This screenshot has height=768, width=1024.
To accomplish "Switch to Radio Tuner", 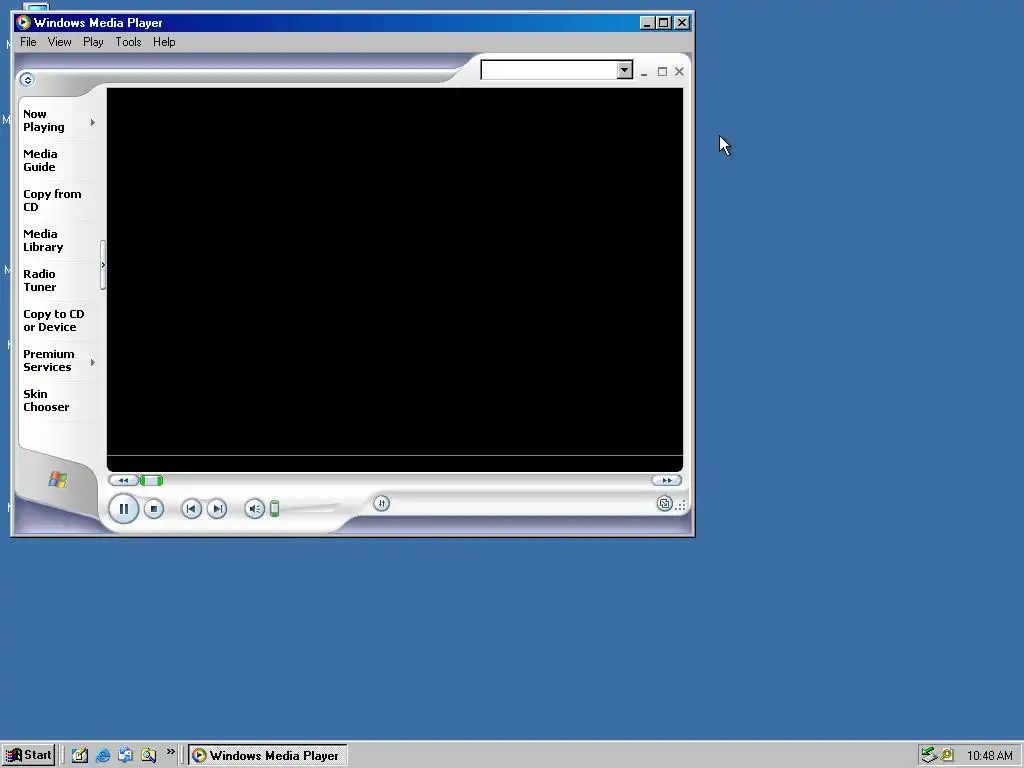I will [x=40, y=280].
